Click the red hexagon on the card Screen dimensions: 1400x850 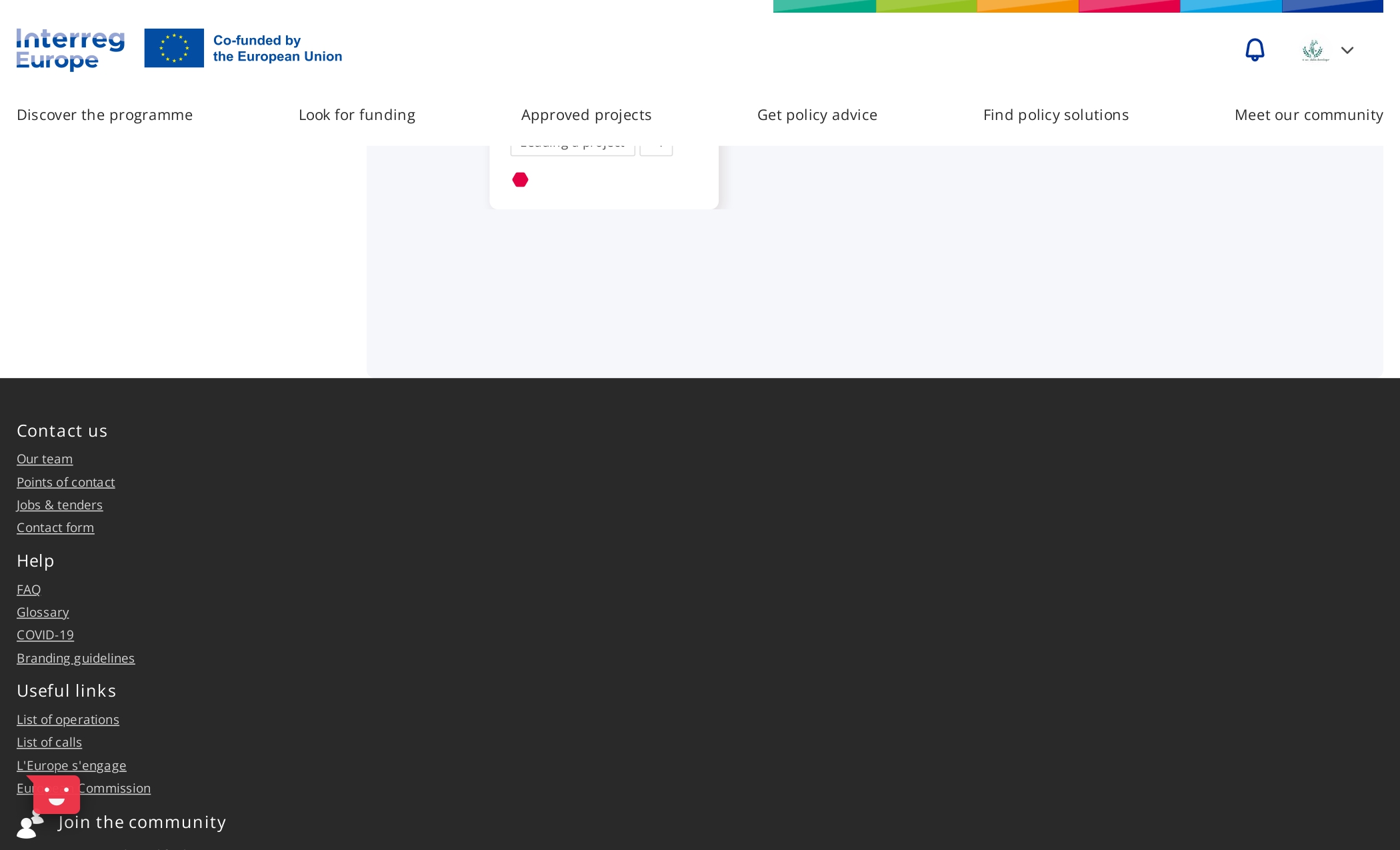click(x=520, y=180)
